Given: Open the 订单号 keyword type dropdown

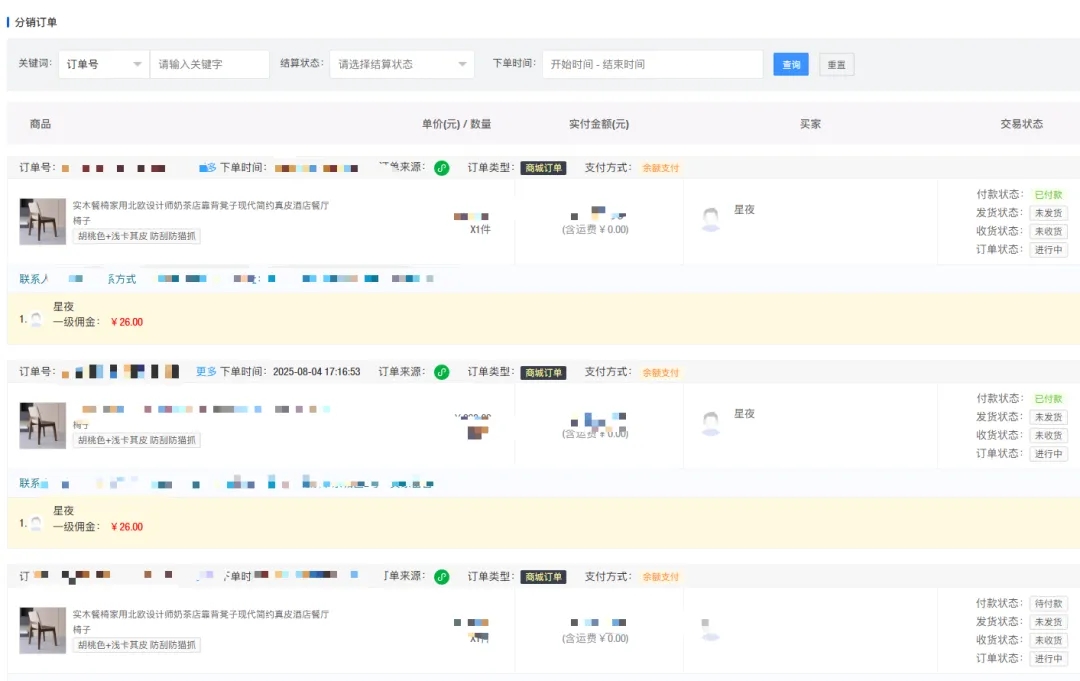Looking at the screenshot, I should pos(104,64).
